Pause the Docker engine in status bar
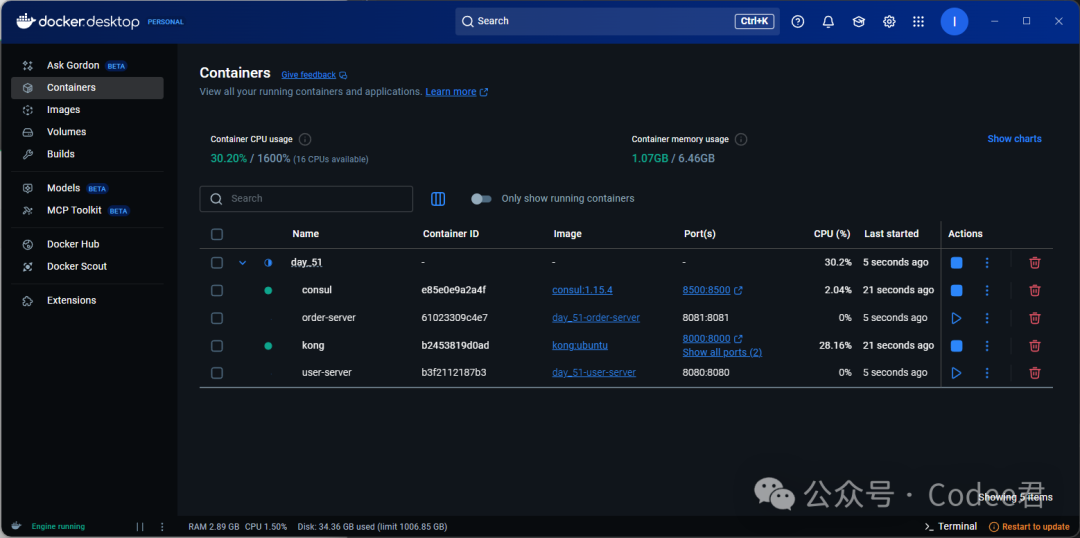Image resolution: width=1080 pixels, height=538 pixels. click(x=141, y=526)
